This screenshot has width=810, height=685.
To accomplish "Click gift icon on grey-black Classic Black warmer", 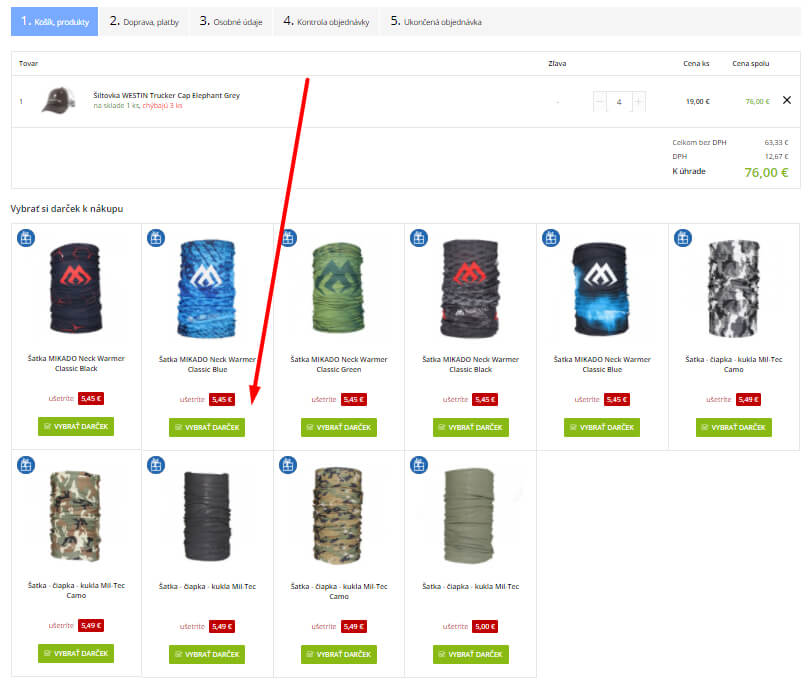I will pos(419,238).
